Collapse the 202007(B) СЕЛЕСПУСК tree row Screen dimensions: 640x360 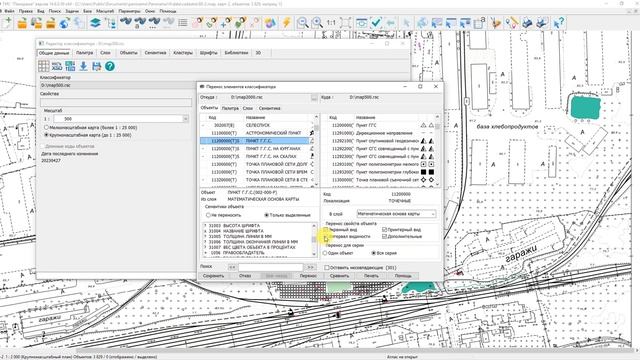click(203, 125)
